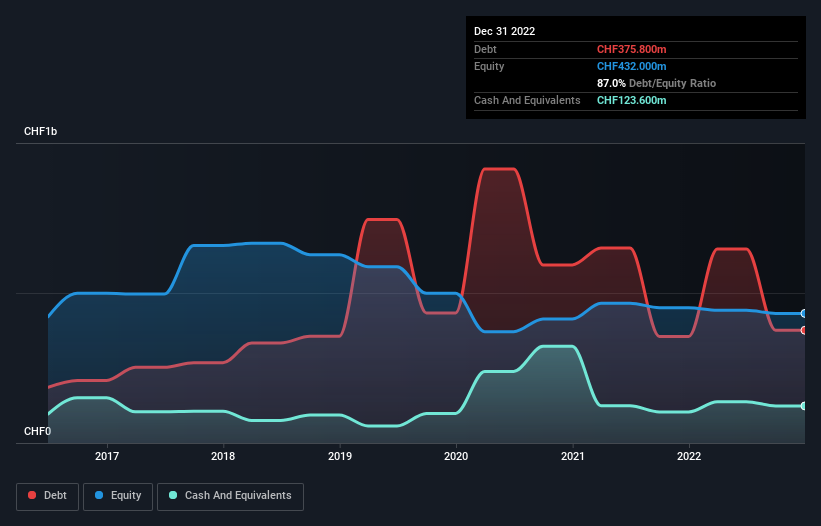Select the teal Cash endpoint marker

pyautogui.click(x=804, y=406)
